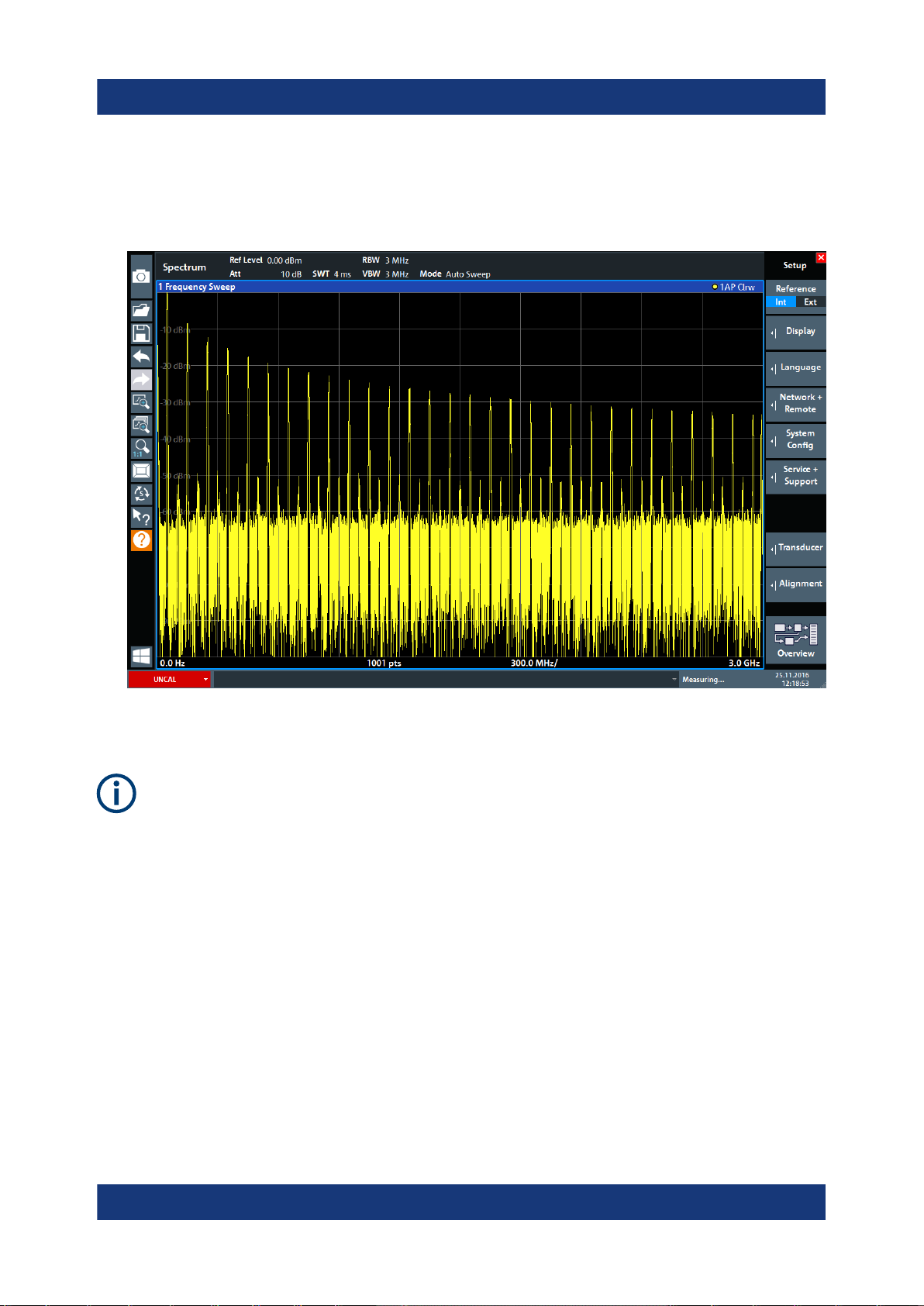Viewport: 924px width, 1306px height.
Task: Open the Alignment softkey
Action: [795, 584]
